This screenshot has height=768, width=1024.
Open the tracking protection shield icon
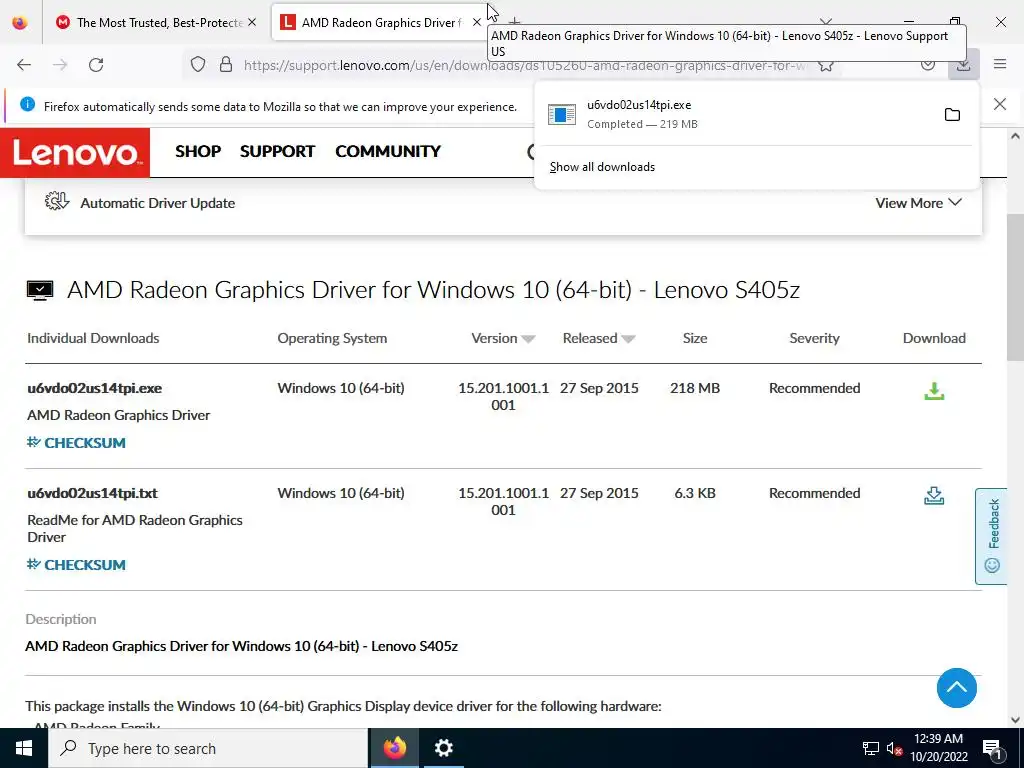[198, 65]
